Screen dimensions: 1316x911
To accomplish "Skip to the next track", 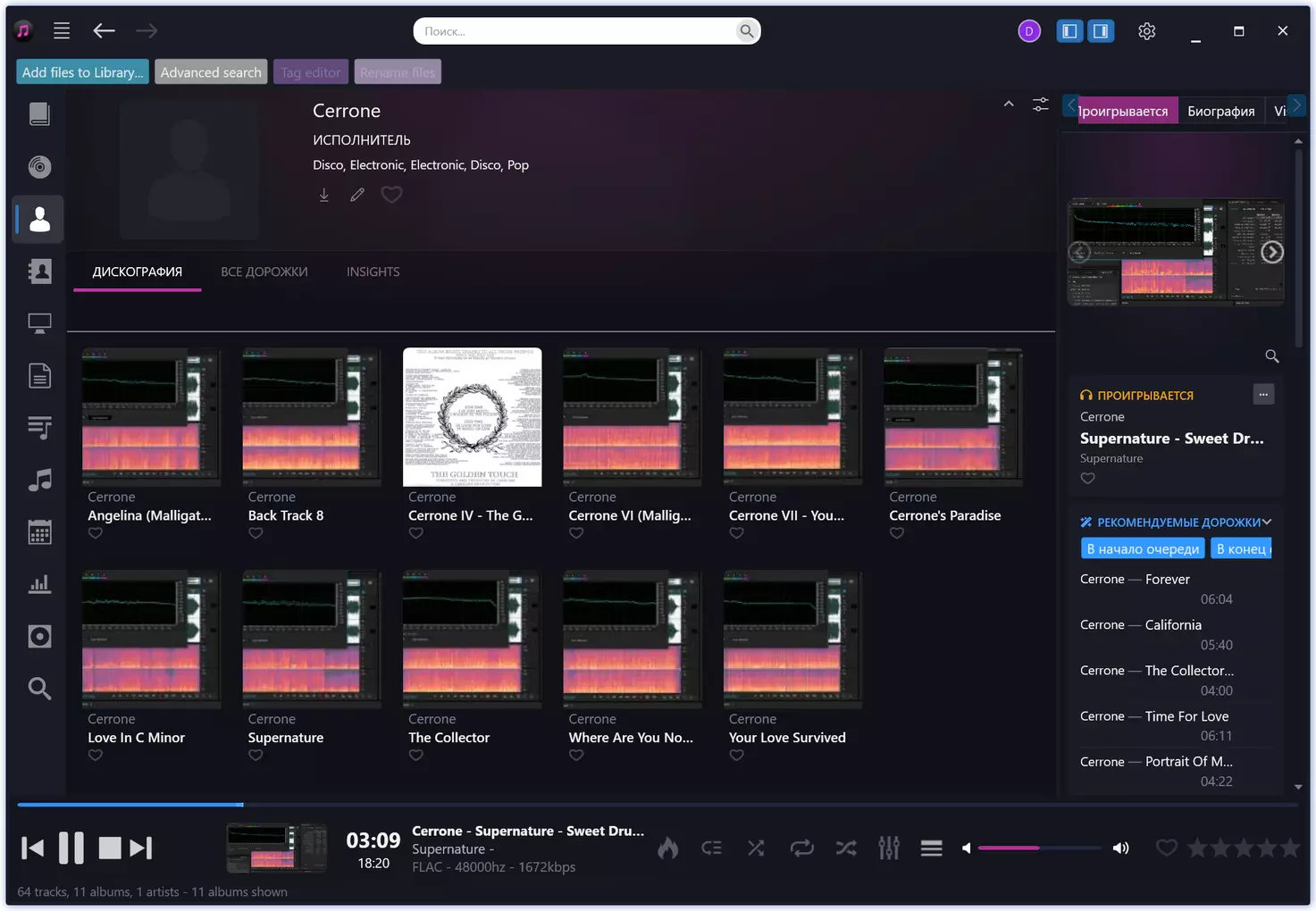I will tap(141, 848).
